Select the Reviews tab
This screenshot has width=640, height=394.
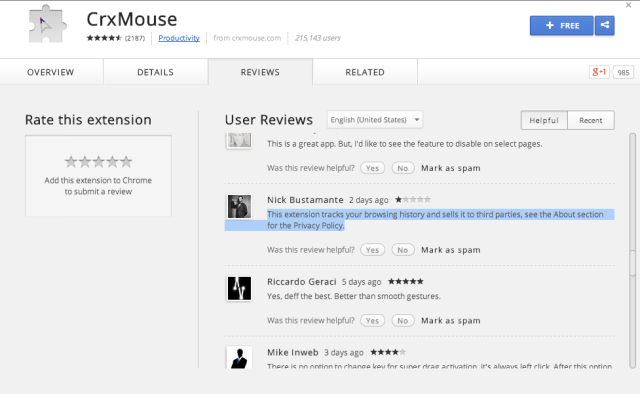[260, 72]
